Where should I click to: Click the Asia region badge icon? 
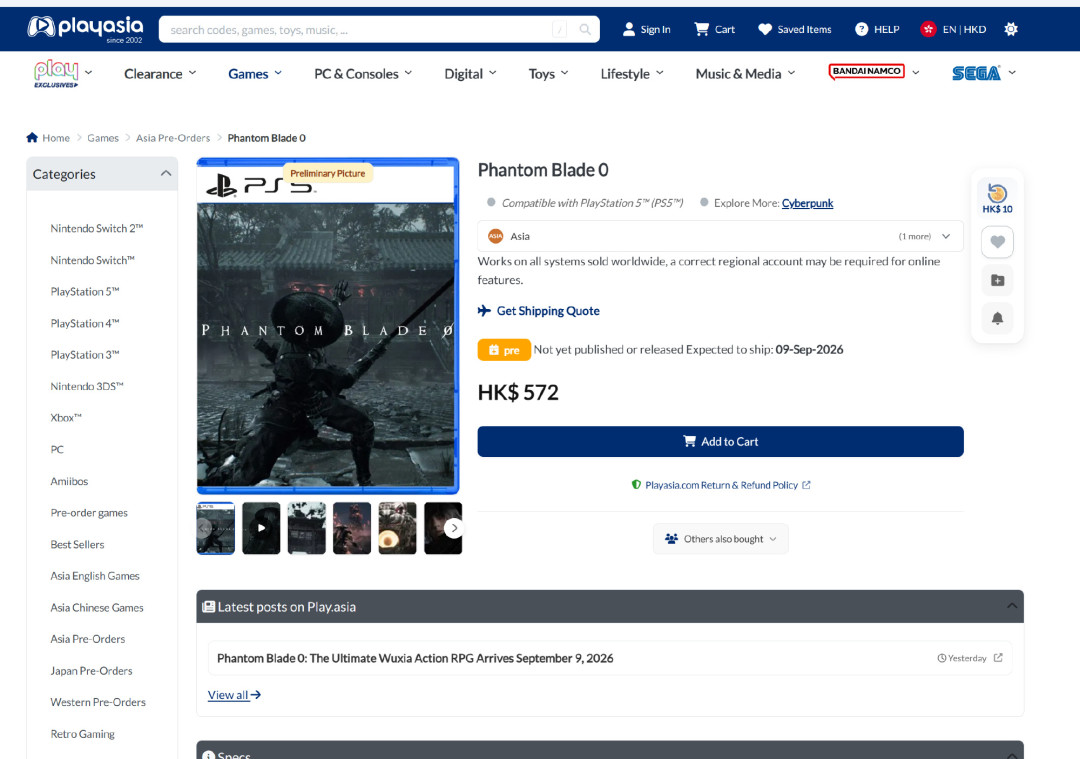(495, 236)
